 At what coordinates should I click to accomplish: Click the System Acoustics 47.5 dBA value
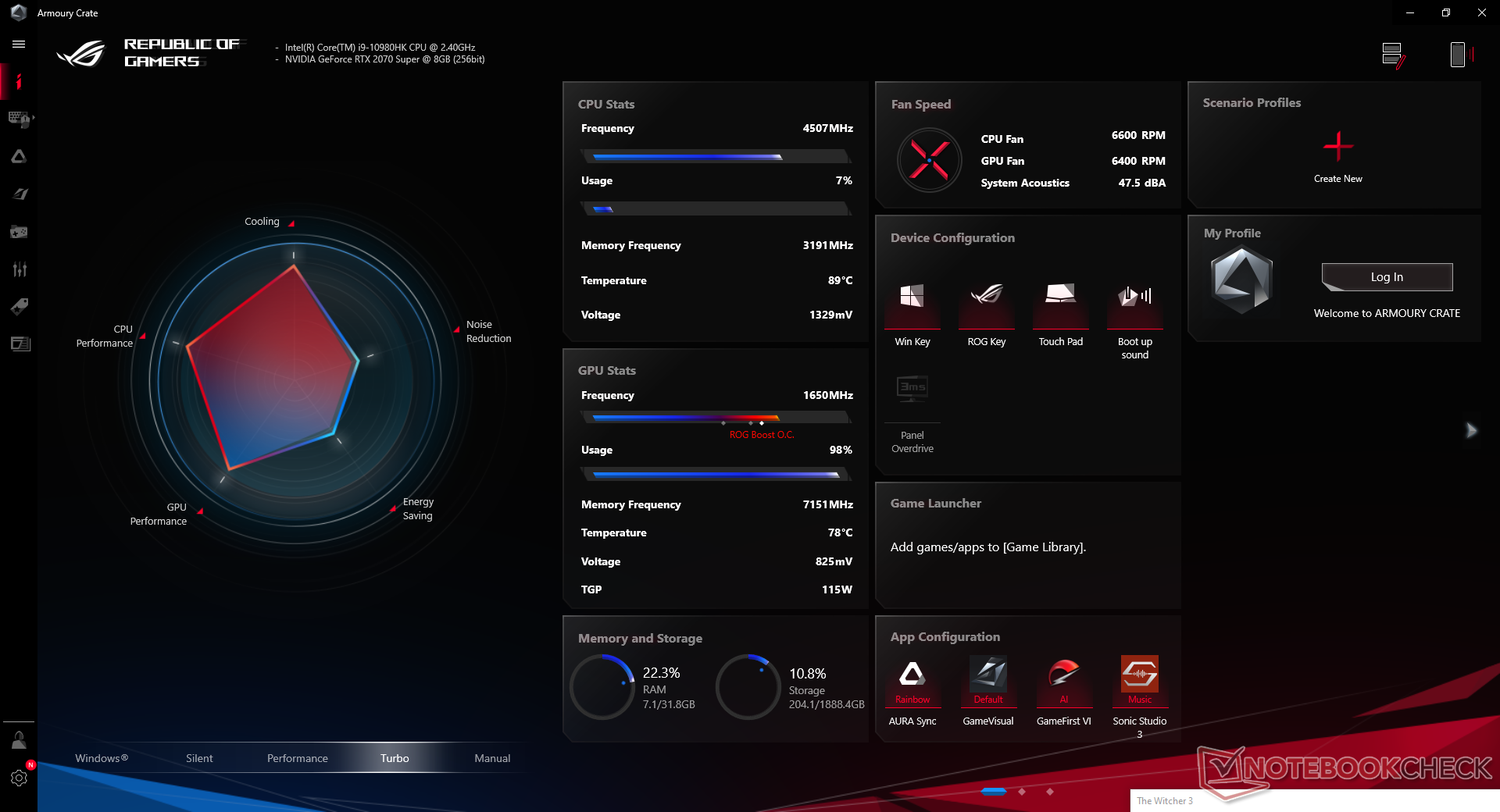(x=1141, y=183)
